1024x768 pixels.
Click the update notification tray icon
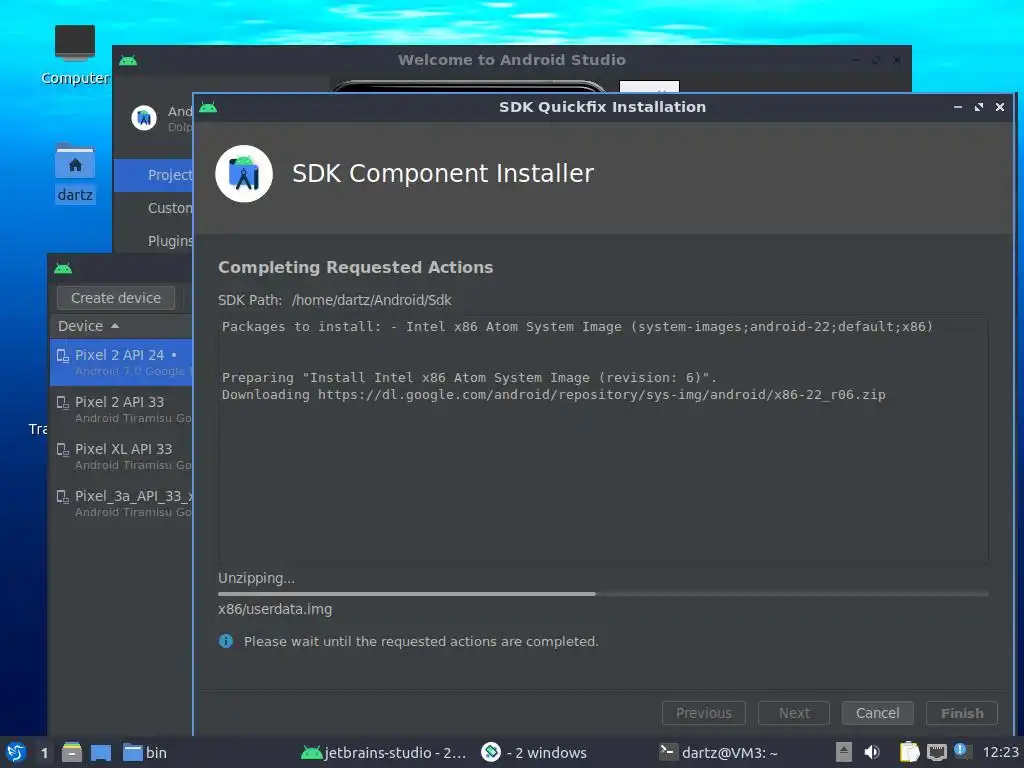pos(960,750)
